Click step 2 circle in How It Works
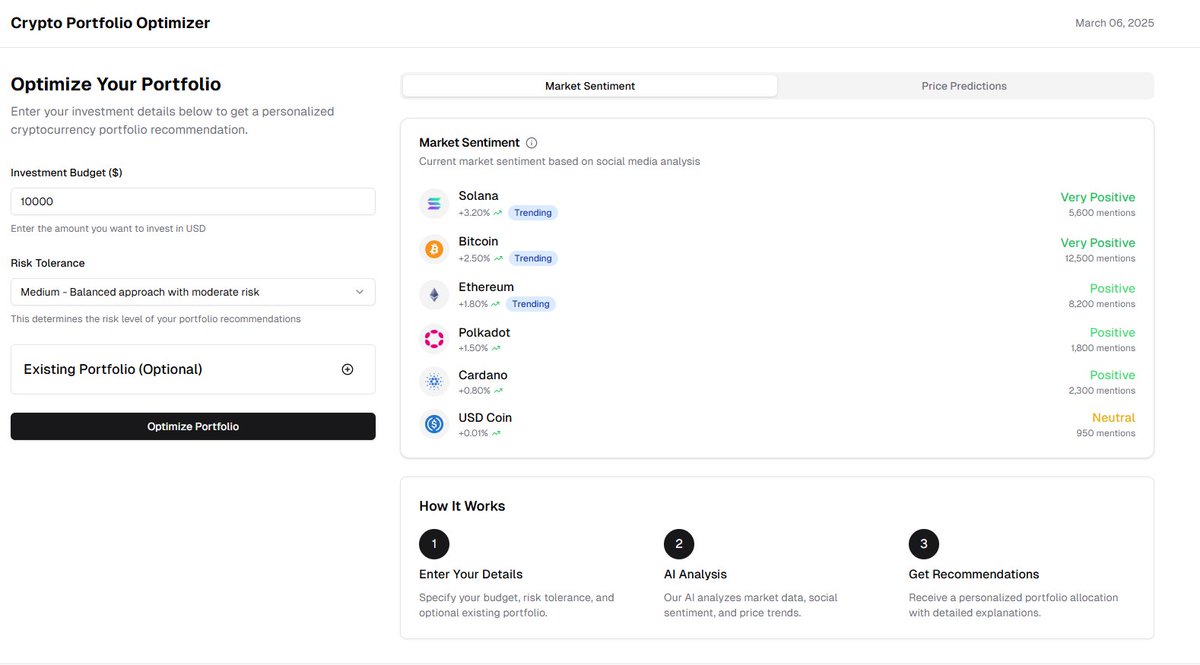 click(679, 544)
